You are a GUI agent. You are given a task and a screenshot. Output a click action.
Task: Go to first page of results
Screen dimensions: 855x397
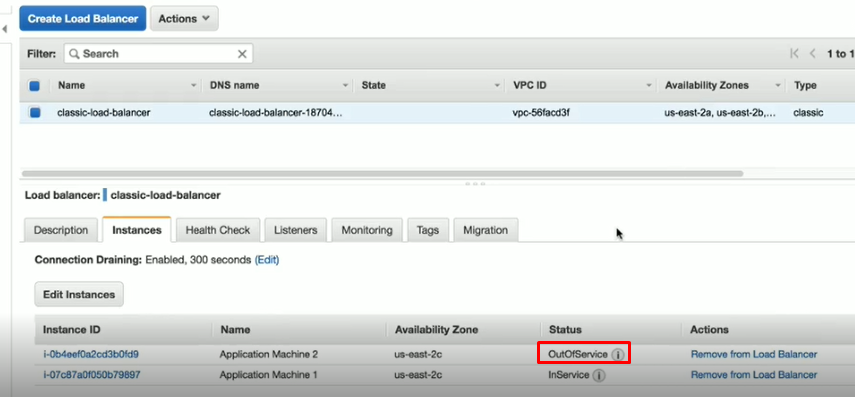(x=794, y=53)
